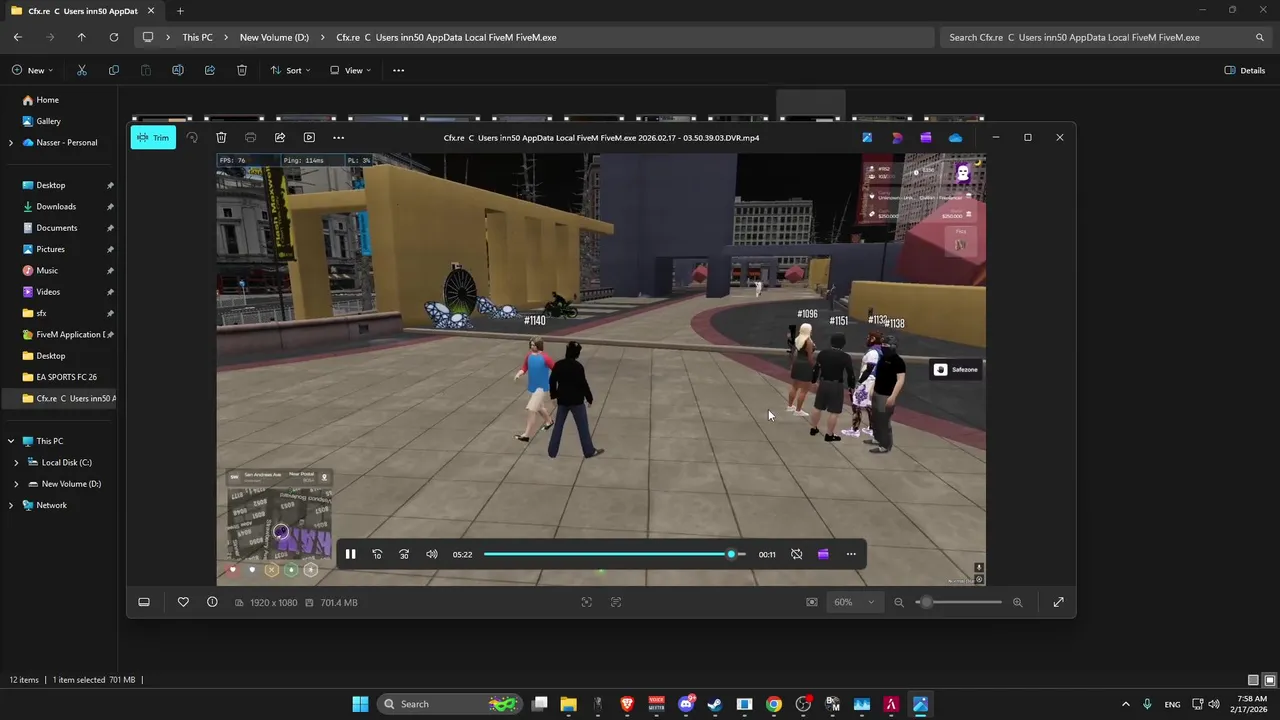
Task: Zoom out with the minus magnifier icon
Action: point(899,602)
